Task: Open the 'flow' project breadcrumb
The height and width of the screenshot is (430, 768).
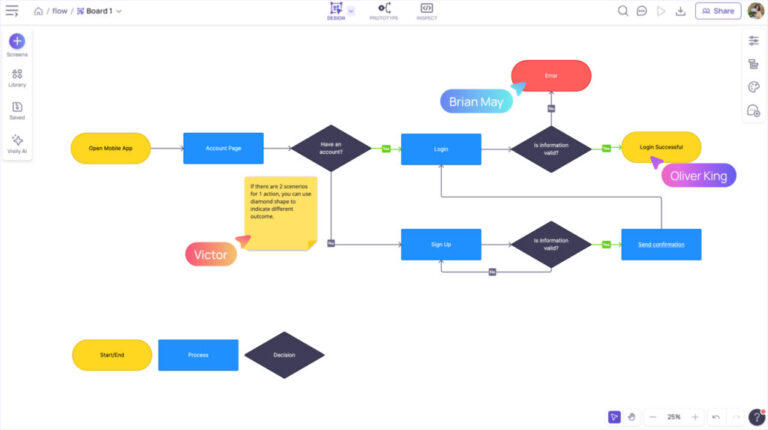Action: coord(60,11)
